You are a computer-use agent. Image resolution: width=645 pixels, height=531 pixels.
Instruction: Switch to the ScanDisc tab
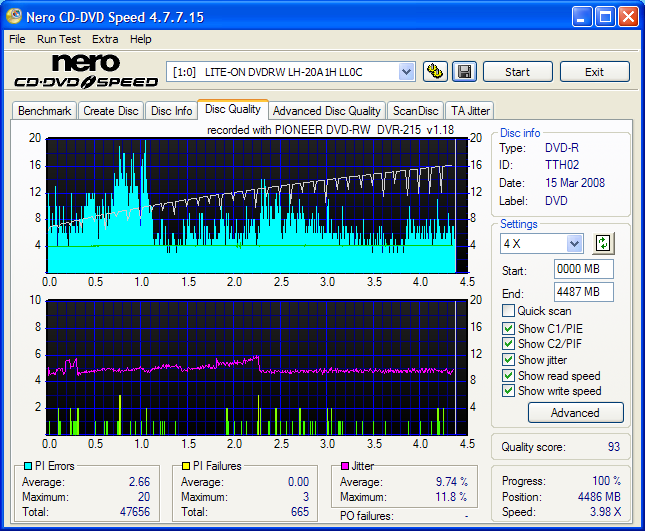pyautogui.click(x=415, y=111)
